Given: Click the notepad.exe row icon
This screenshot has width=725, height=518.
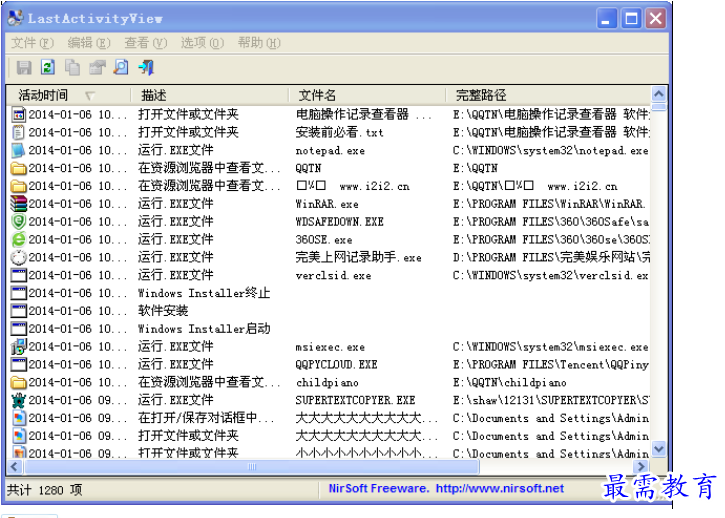Looking at the screenshot, I should [x=18, y=150].
